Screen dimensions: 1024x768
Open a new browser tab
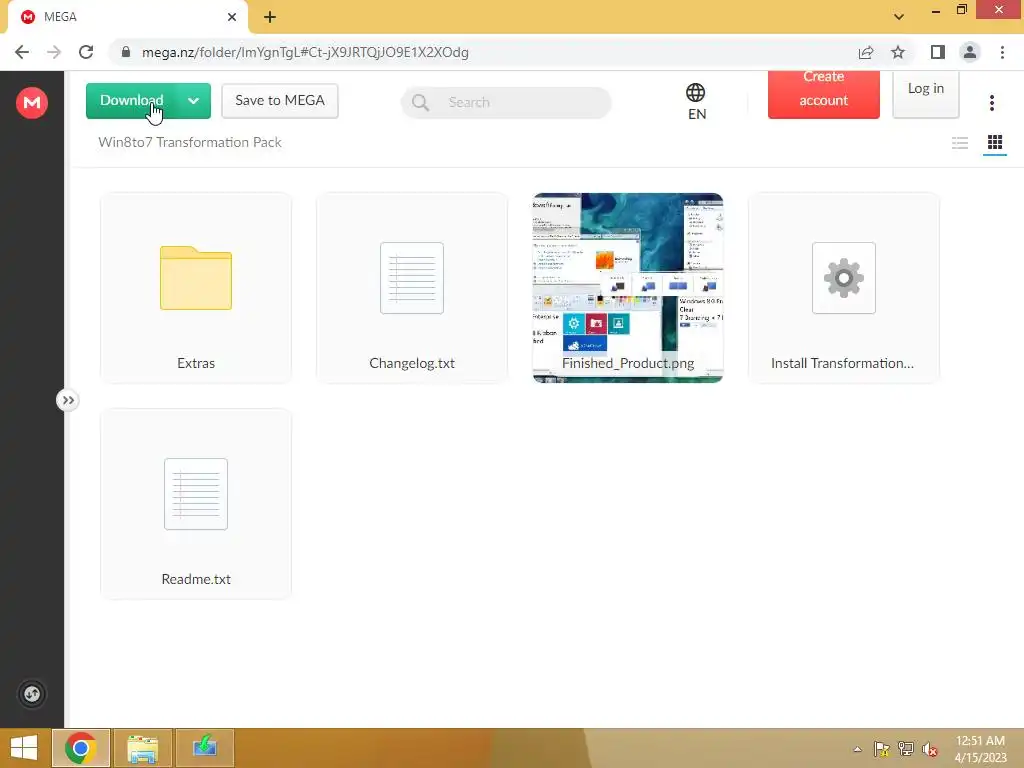click(270, 17)
